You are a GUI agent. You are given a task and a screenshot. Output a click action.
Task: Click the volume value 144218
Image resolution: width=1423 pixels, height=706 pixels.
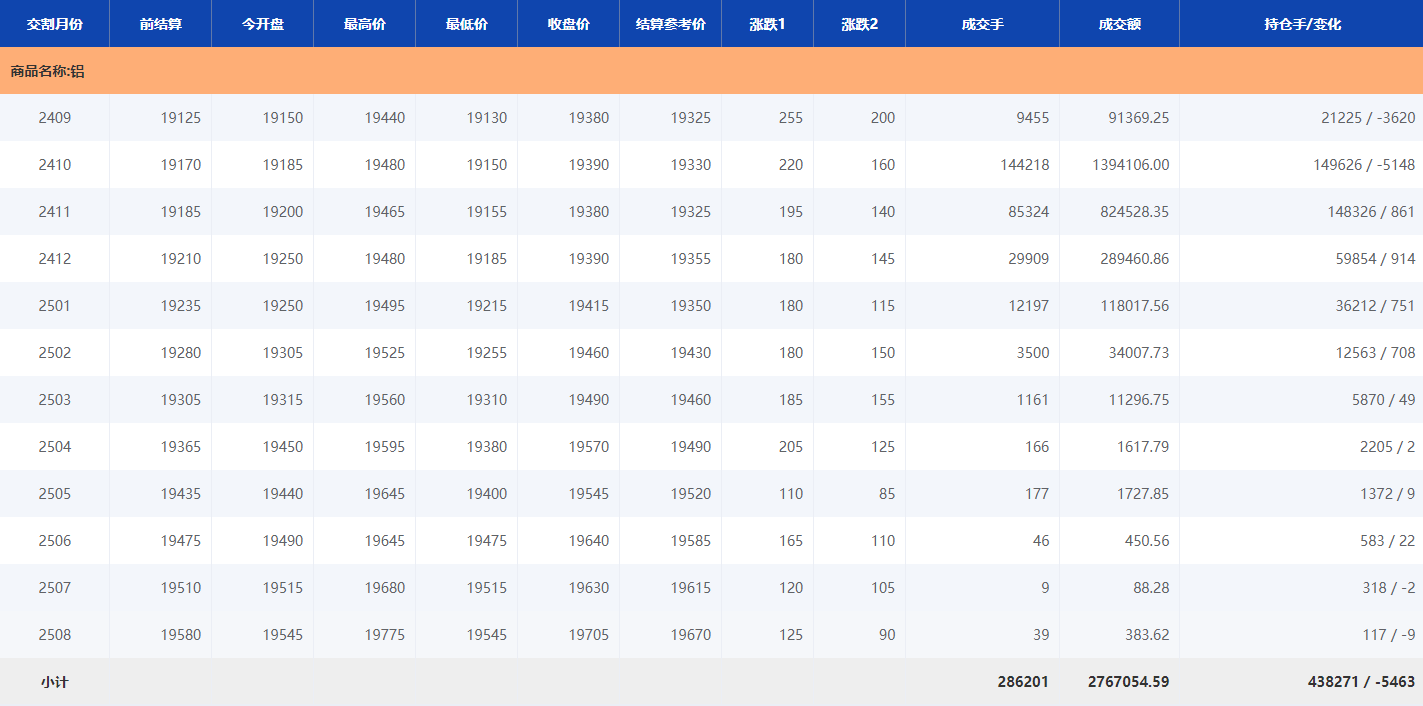click(1024, 165)
